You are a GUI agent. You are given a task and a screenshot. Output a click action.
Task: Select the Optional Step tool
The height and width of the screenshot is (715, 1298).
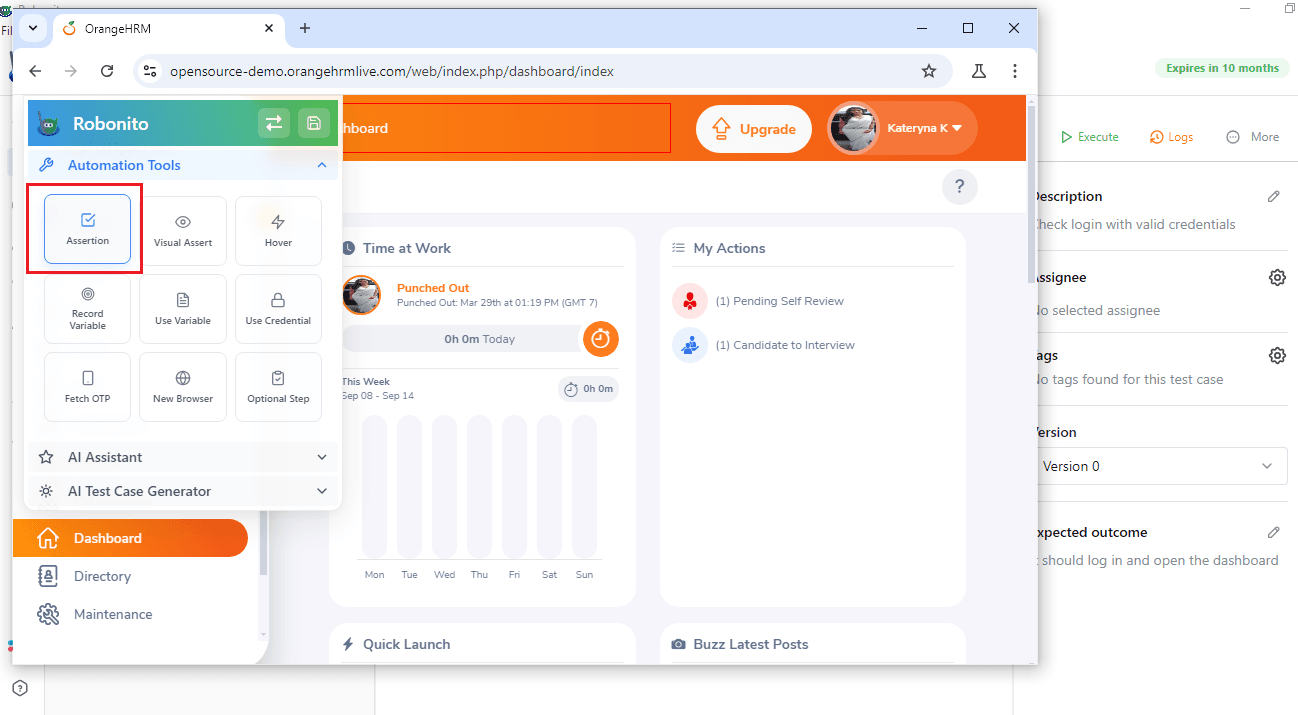(278, 387)
